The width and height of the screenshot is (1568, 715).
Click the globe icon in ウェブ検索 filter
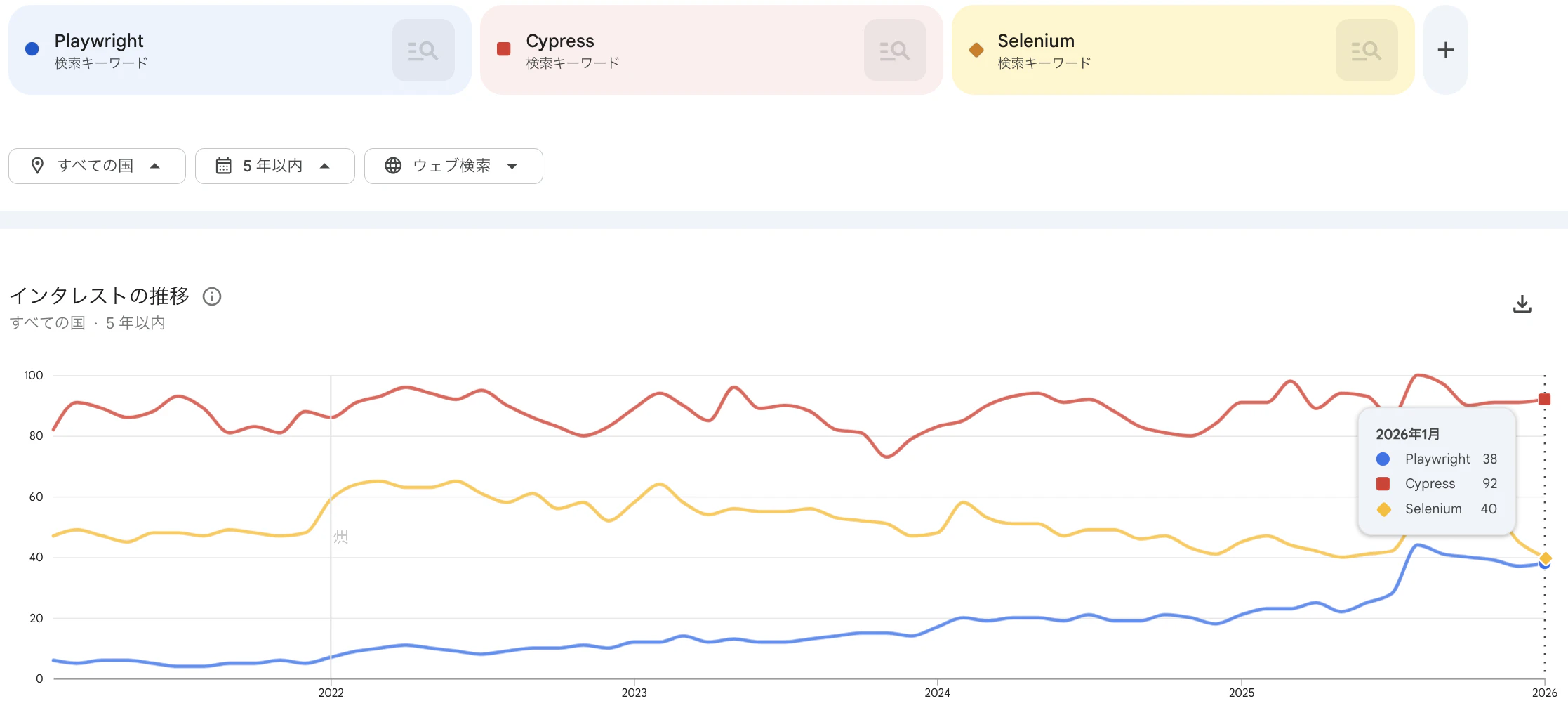(x=393, y=166)
